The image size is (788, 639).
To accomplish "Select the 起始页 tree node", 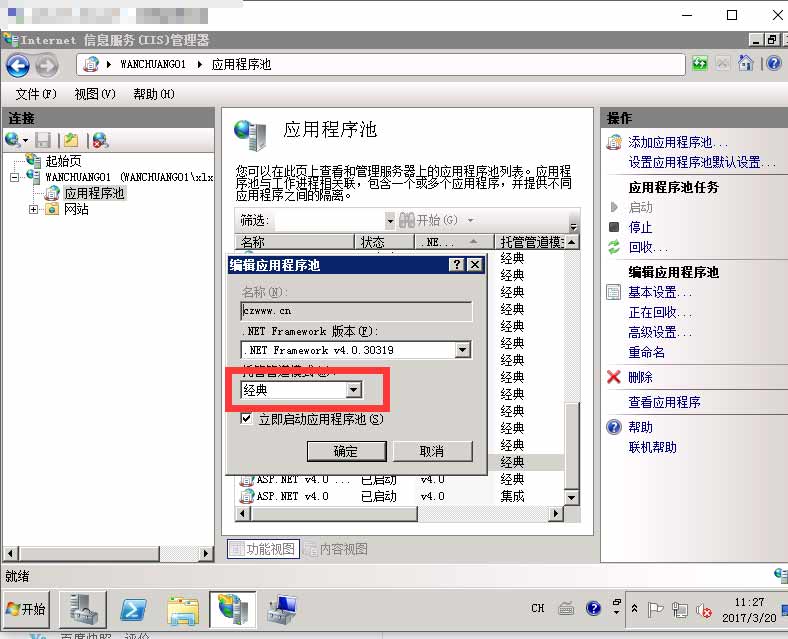I will [63, 161].
